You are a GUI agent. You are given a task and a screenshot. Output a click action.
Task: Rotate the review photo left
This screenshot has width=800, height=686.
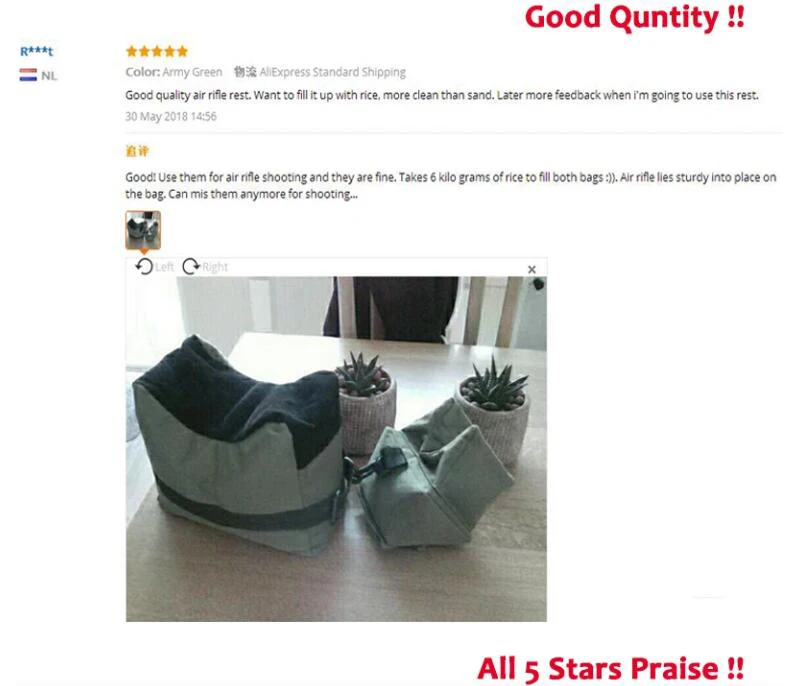click(x=144, y=266)
